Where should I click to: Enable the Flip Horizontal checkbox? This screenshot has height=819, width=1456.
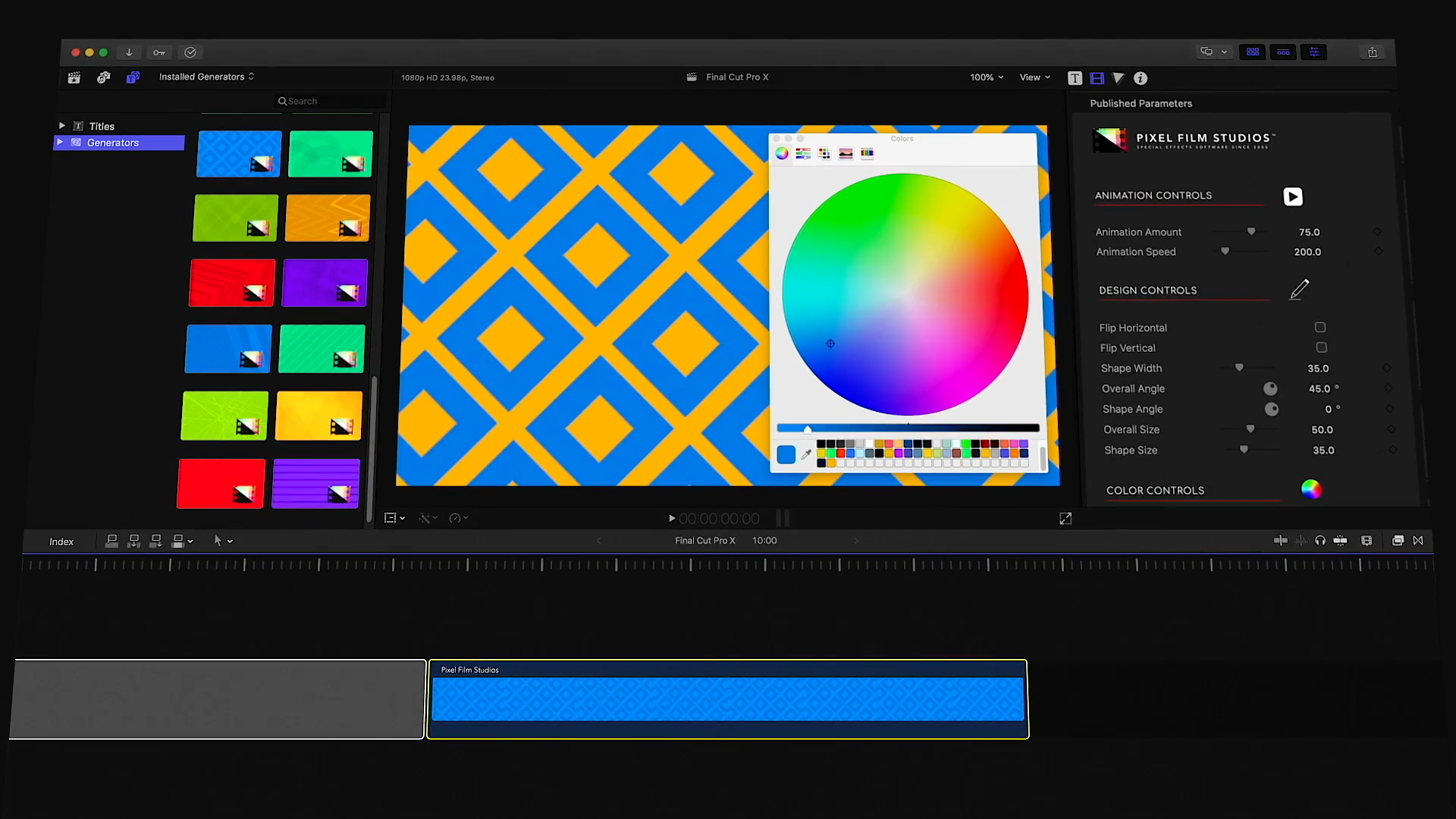point(1320,328)
